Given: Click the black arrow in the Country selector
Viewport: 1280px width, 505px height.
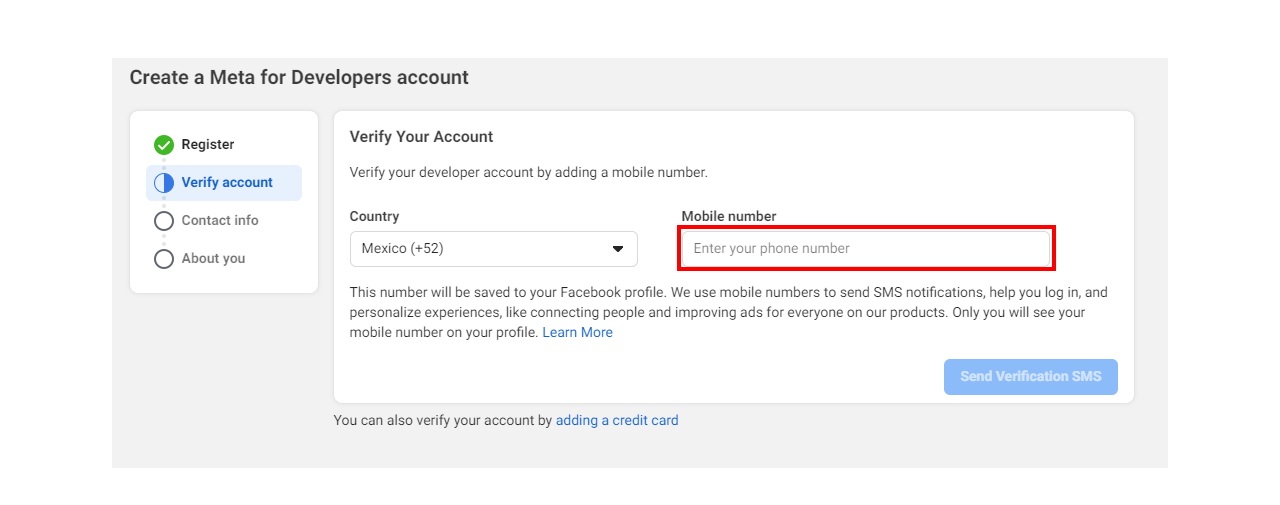Looking at the screenshot, I should [618, 249].
